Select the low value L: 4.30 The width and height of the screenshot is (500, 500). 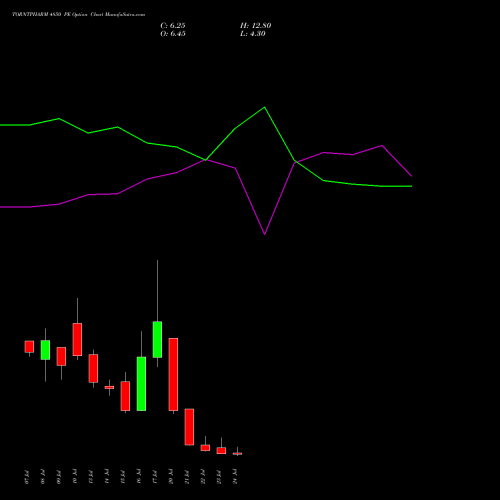pos(253,34)
